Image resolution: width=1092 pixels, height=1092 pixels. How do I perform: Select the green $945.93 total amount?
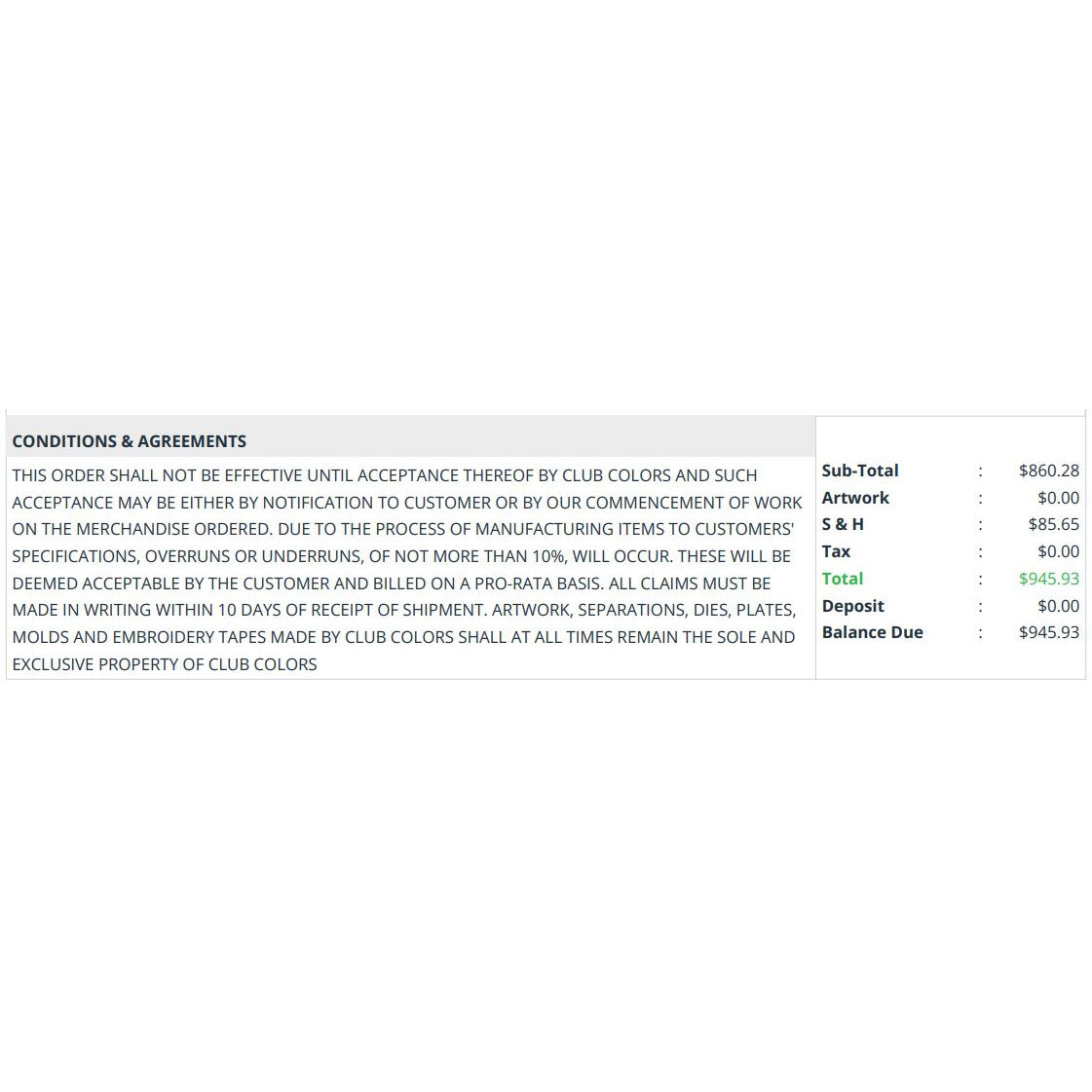tap(1048, 579)
